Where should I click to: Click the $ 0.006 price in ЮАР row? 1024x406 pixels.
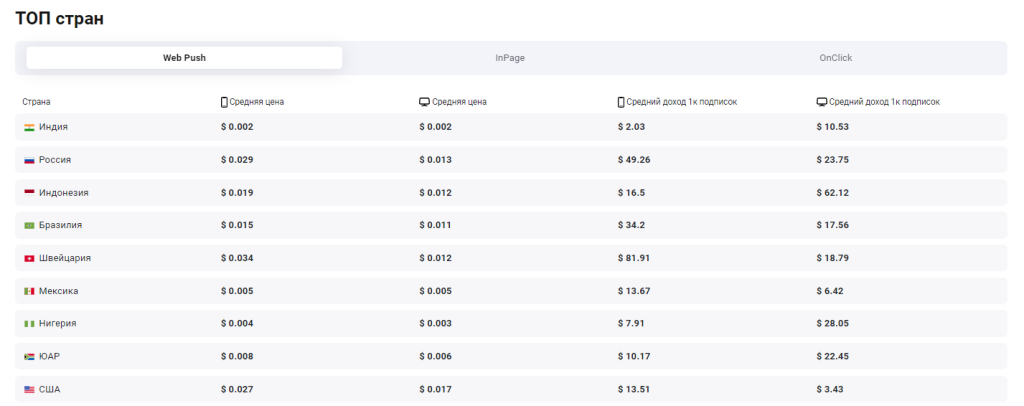pyautogui.click(x=436, y=356)
